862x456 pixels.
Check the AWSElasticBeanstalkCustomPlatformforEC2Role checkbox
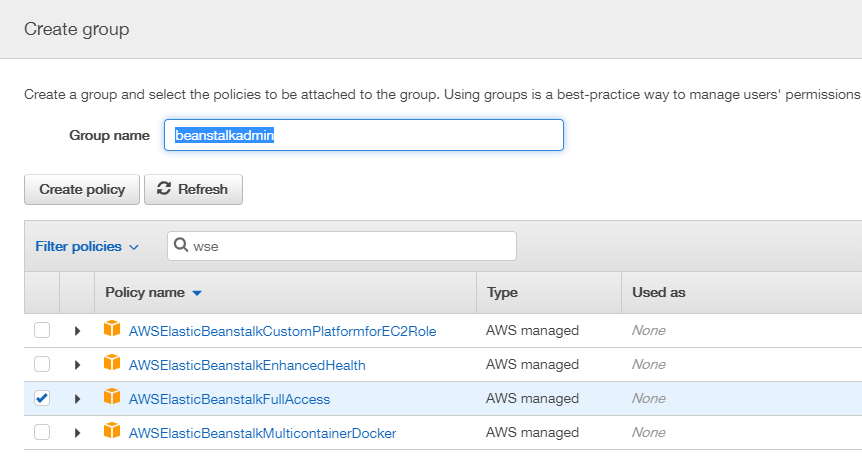tap(42, 330)
